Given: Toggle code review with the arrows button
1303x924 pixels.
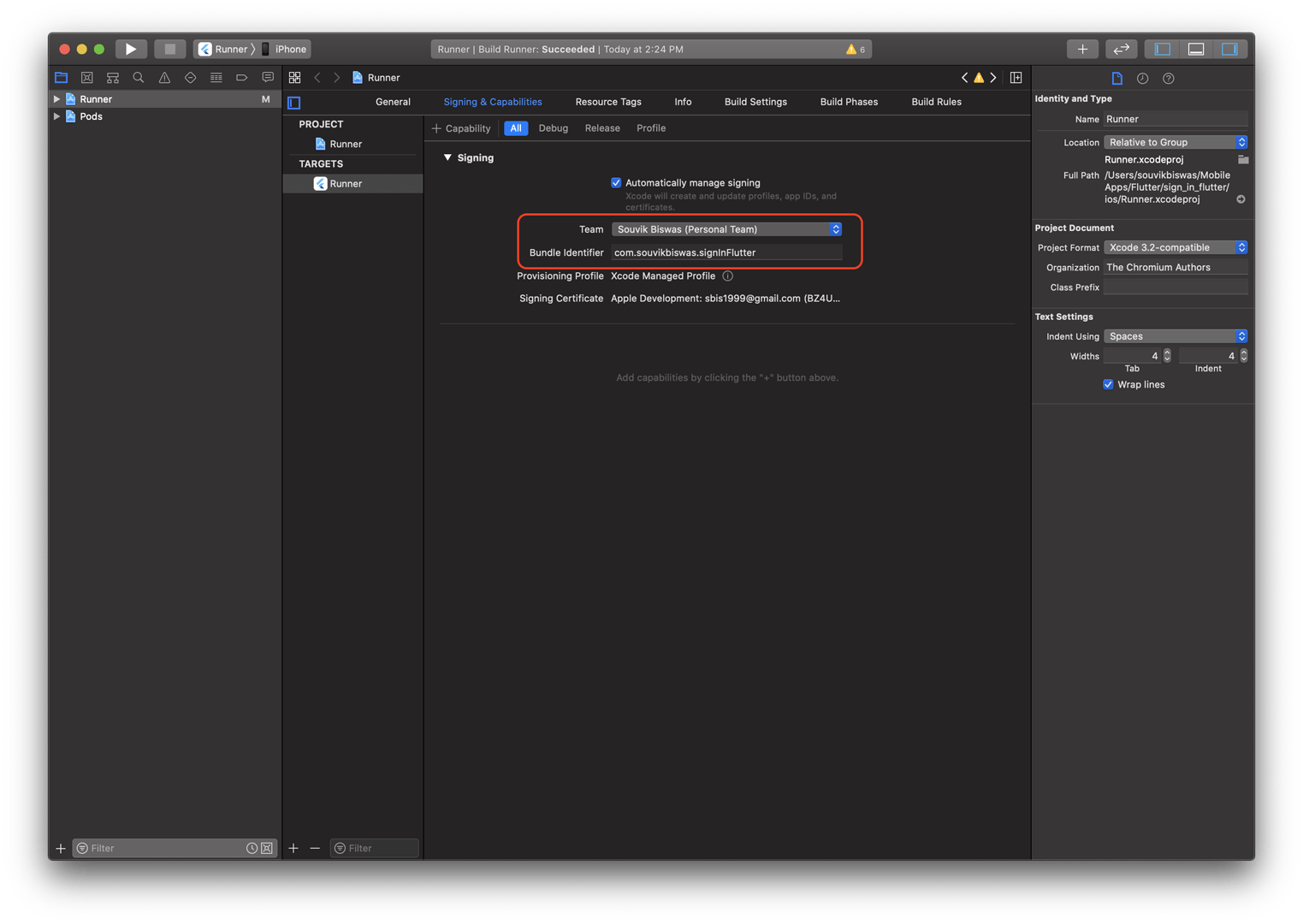Looking at the screenshot, I should (1121, 49).
